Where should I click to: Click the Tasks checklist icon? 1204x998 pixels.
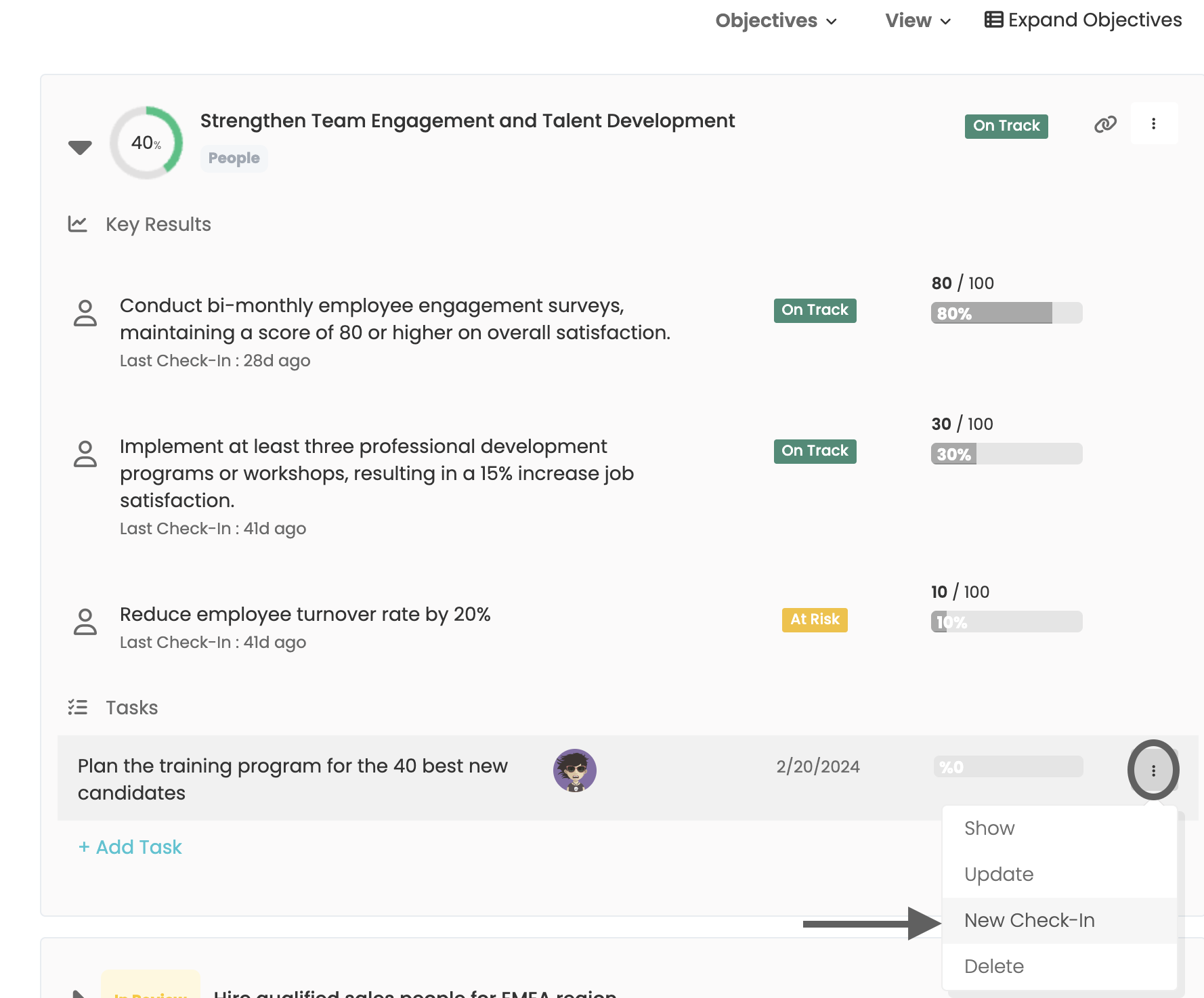(78, 708)
